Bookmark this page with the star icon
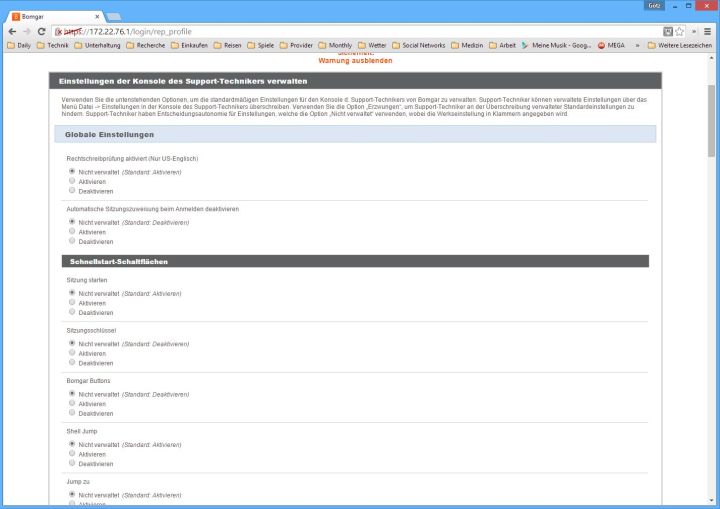 (x=680, y=31)
